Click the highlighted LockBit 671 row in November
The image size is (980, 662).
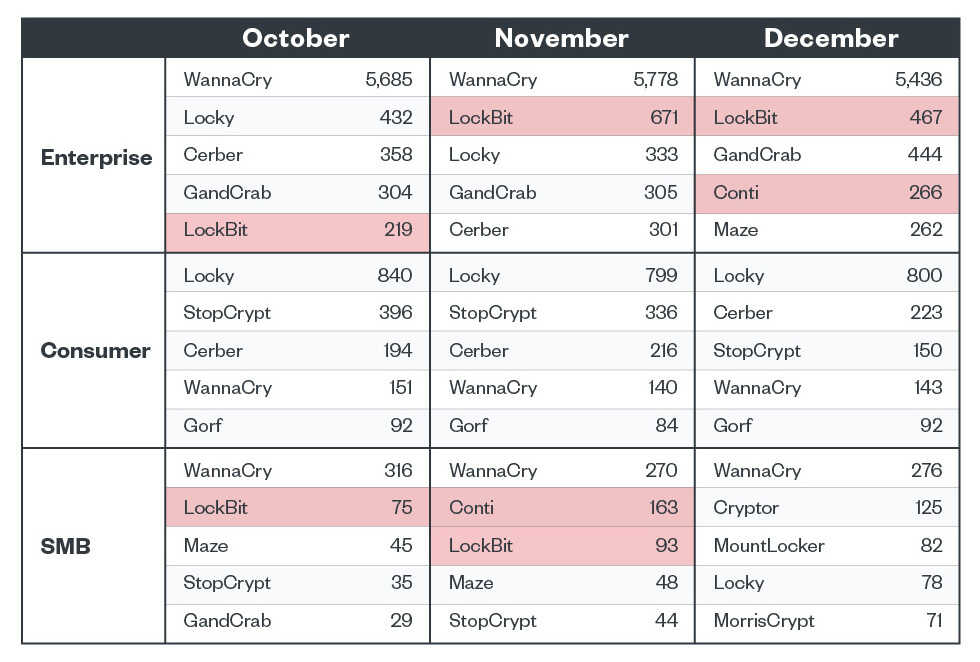click(562, 118)
